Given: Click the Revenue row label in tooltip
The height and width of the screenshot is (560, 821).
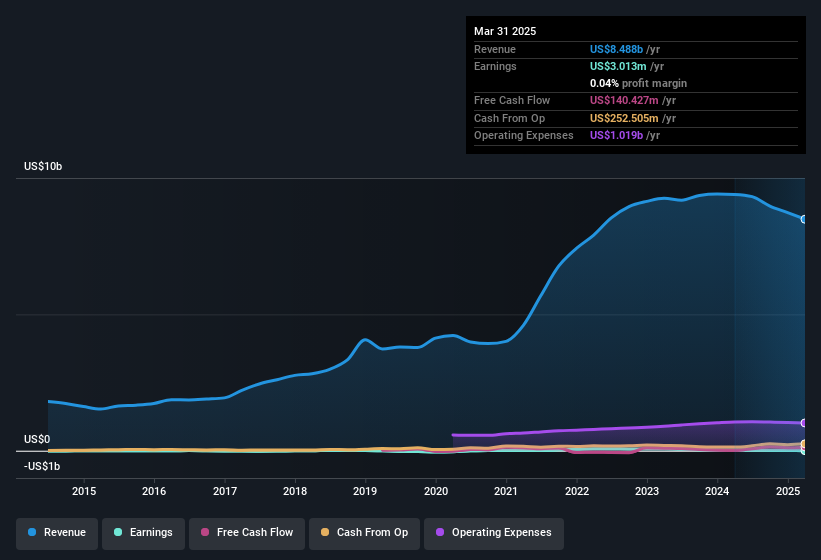Looking at the screenshot, I should coord(495,49).
